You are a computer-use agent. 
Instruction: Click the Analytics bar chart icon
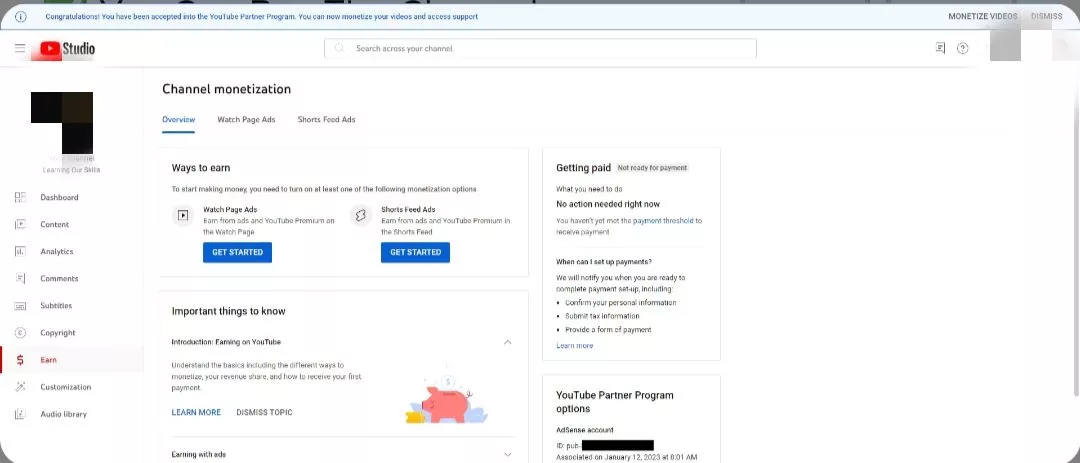click(20, 251)
